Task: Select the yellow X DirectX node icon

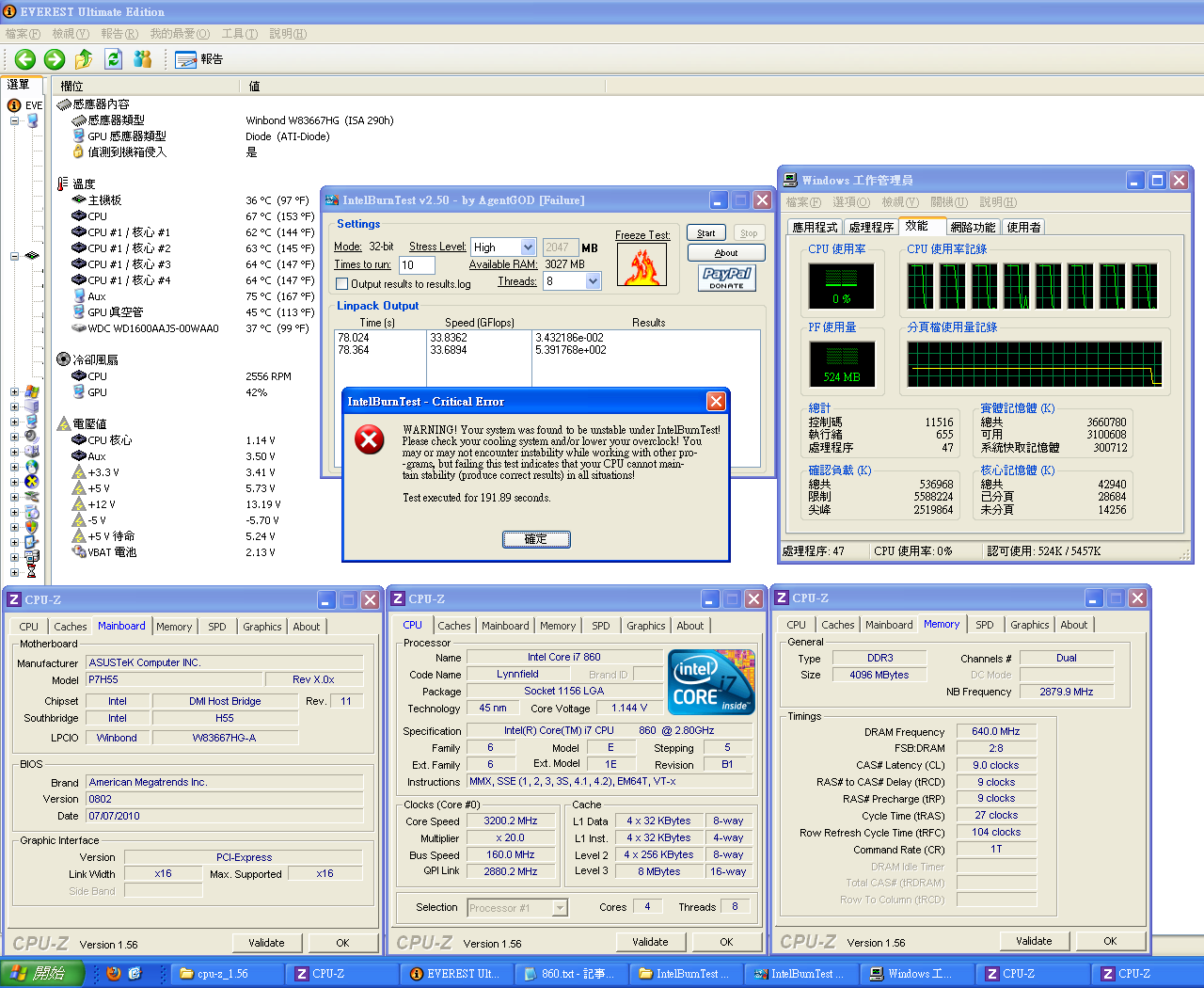Action: tap(32, 482)
